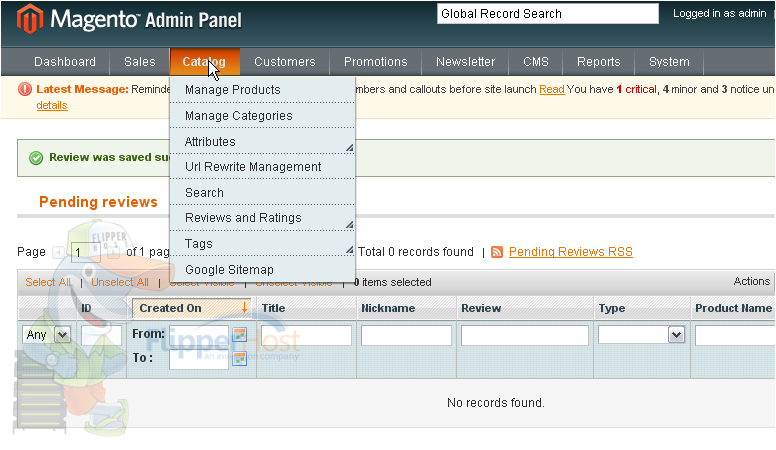Image resolution: width=776 pixels, height=450 pixels.
Task: Open the Promotions menu
Action: [376, 62]
